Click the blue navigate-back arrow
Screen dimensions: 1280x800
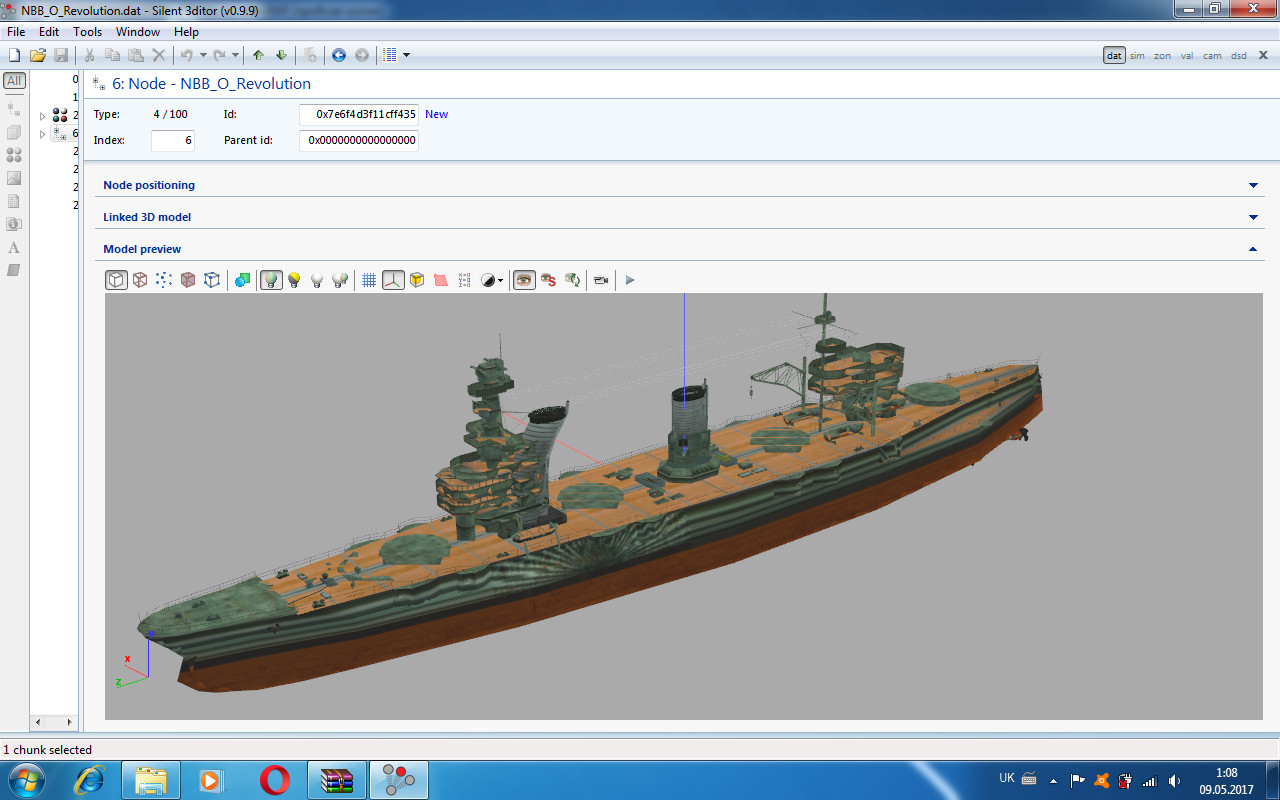pyautogui.click(x=339, y=55)
